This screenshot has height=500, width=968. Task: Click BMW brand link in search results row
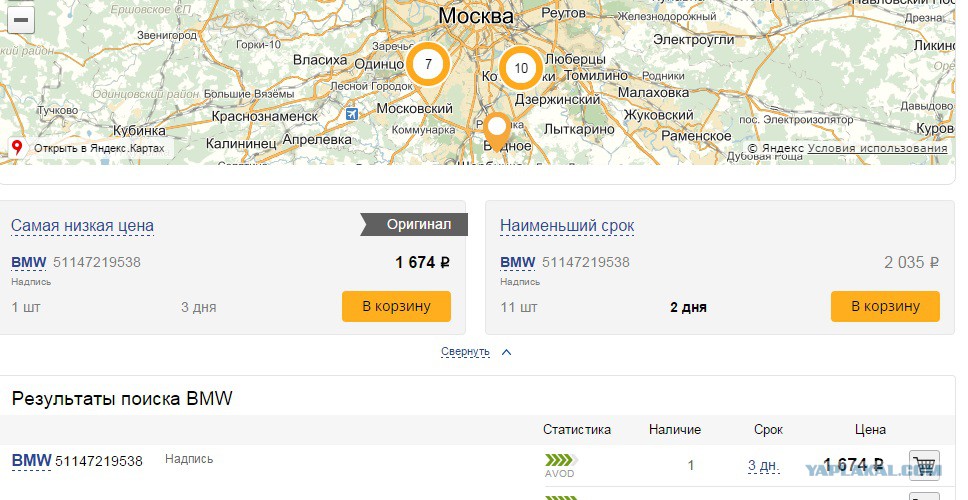pos(31,460)
